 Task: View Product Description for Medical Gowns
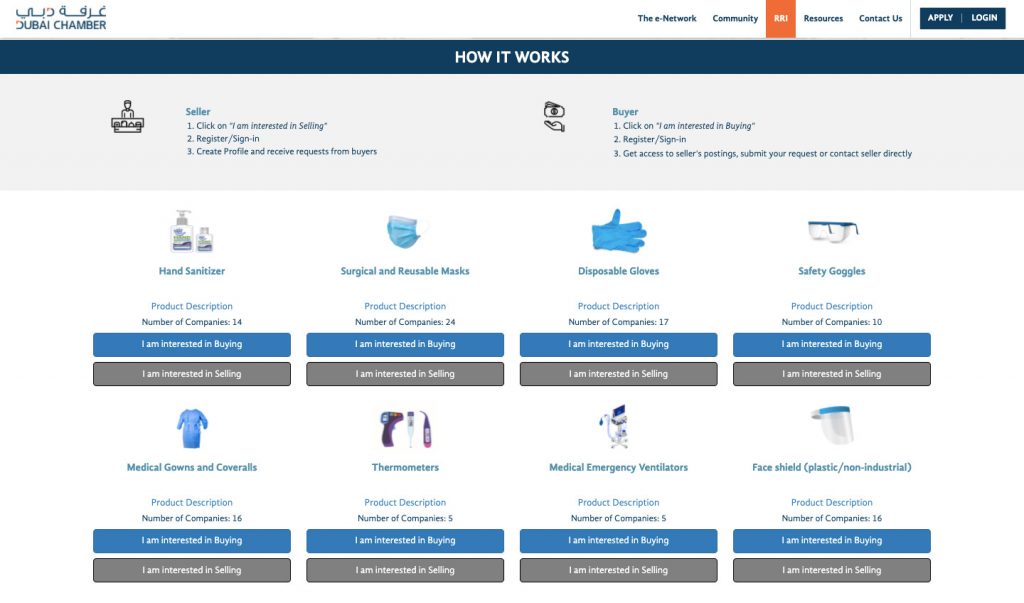coord(191,502)
